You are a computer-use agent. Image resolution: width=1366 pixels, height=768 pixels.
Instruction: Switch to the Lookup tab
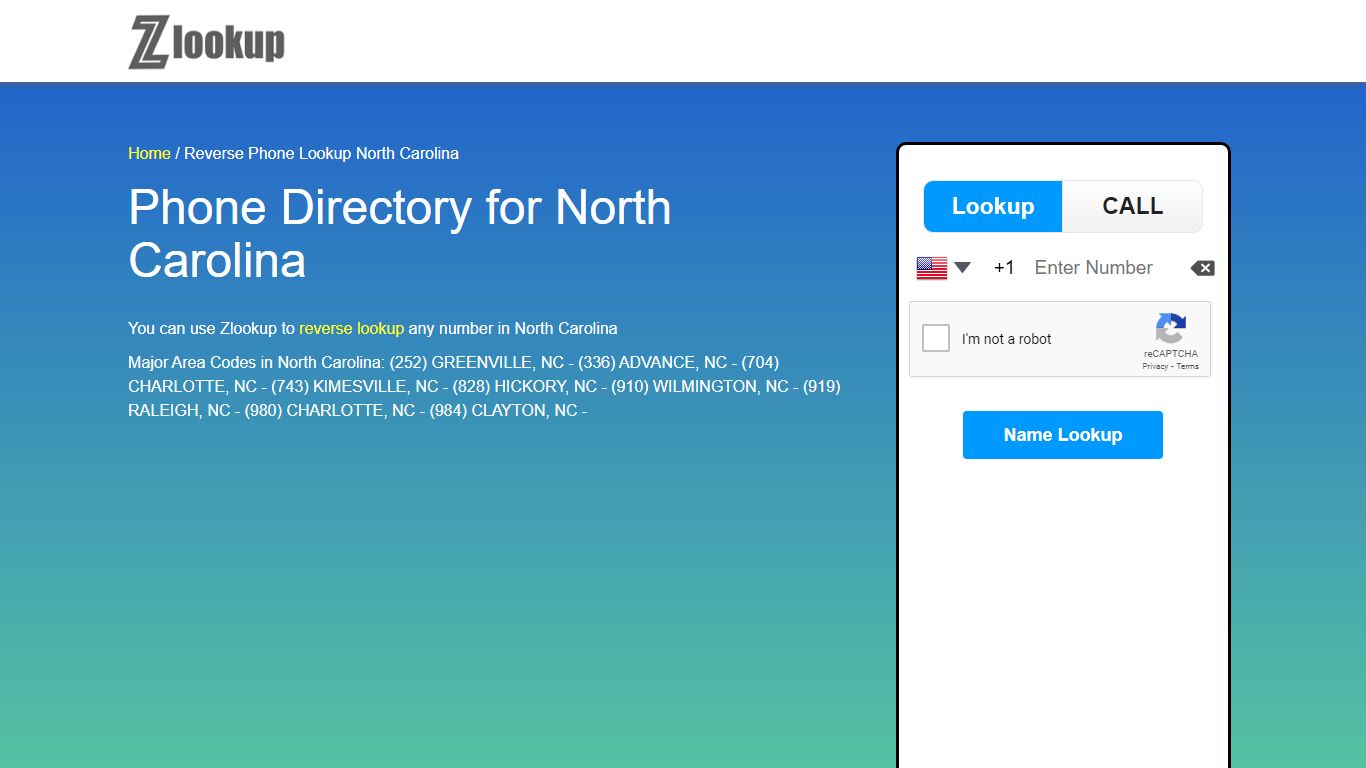[x=993, y=206]
